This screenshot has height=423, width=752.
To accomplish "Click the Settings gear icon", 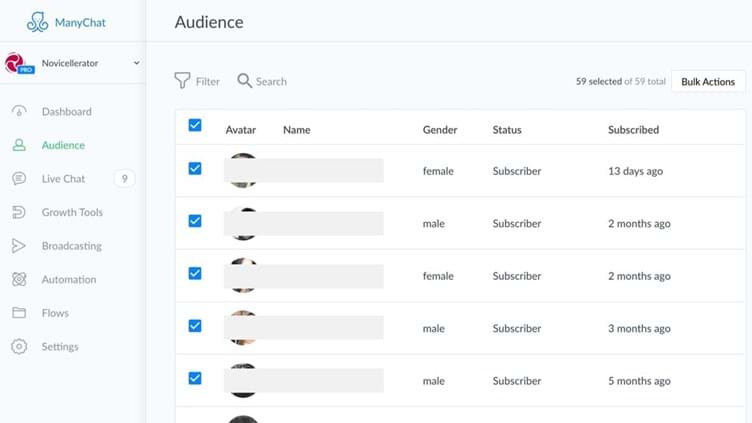I will point(19,347).
